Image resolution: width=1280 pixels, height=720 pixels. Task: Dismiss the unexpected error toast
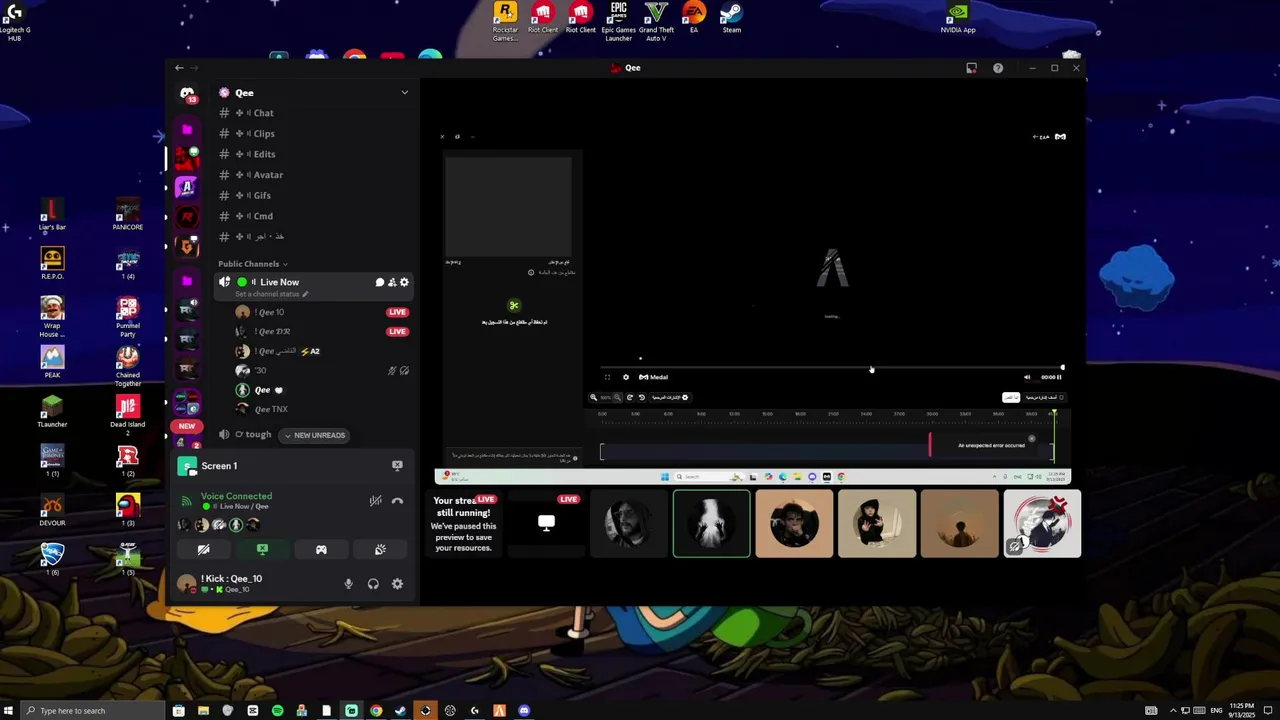pyautogui.click(x=1032, y=438)
